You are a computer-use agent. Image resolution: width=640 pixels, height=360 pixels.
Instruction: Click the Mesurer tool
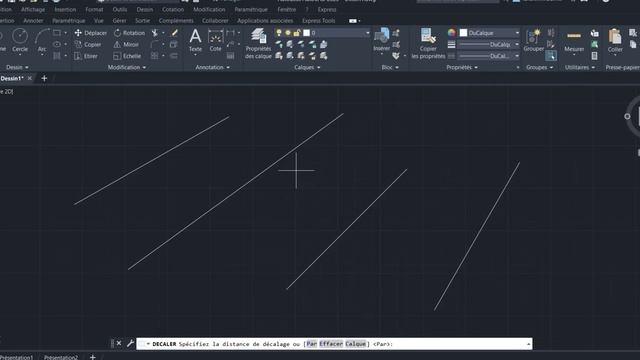[574, 40]
